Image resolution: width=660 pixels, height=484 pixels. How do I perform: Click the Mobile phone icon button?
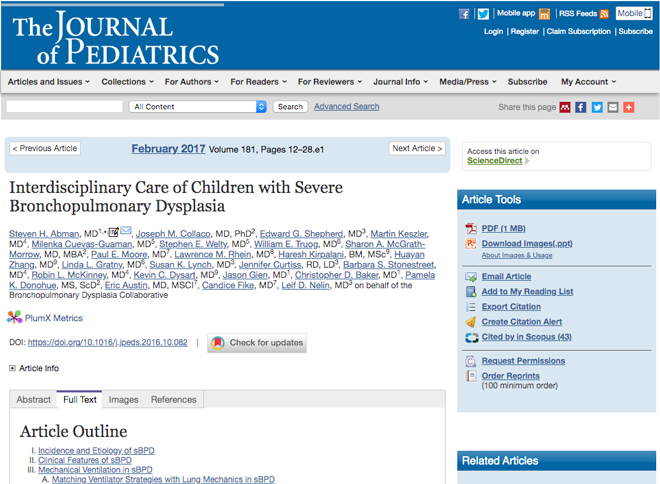pyautogui.click(x=634, y=13)
